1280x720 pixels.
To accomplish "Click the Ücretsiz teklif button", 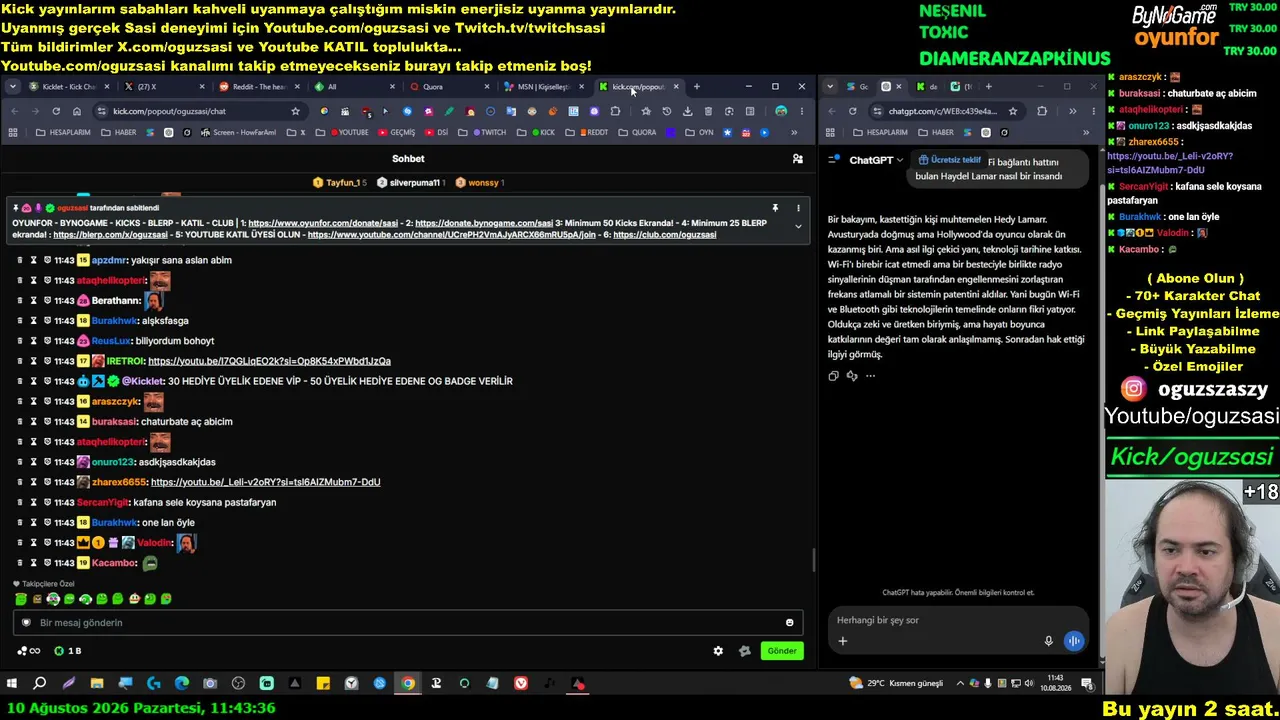I will click(950, 160).
